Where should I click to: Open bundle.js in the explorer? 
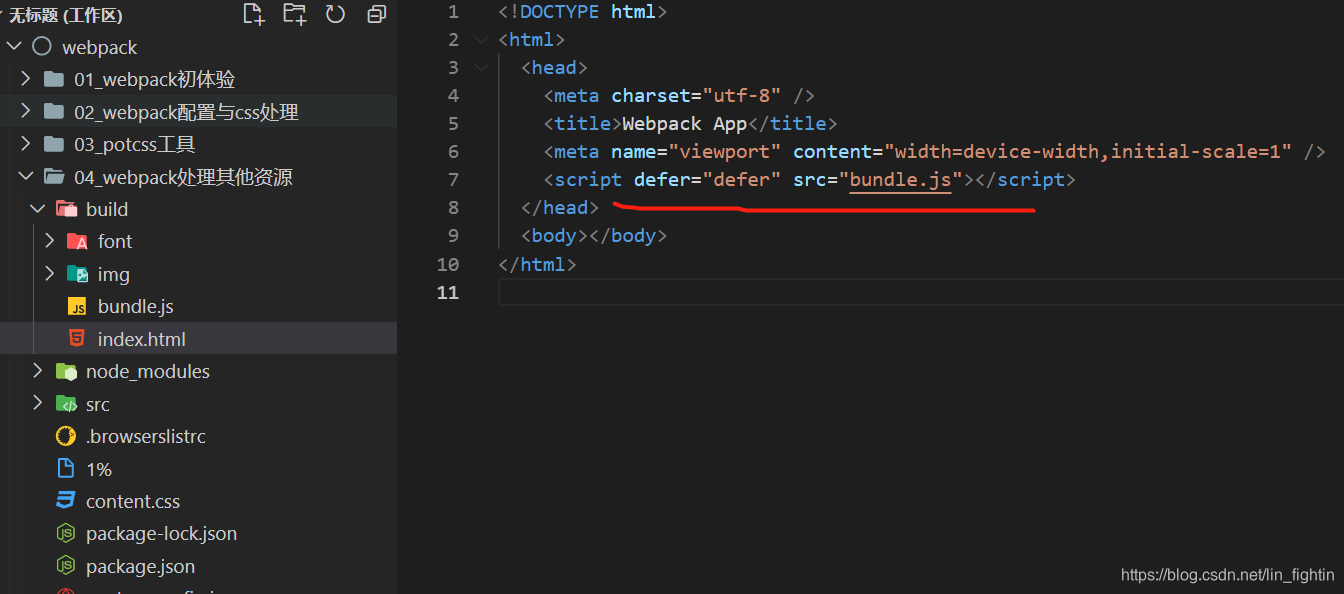pos(136,306)
